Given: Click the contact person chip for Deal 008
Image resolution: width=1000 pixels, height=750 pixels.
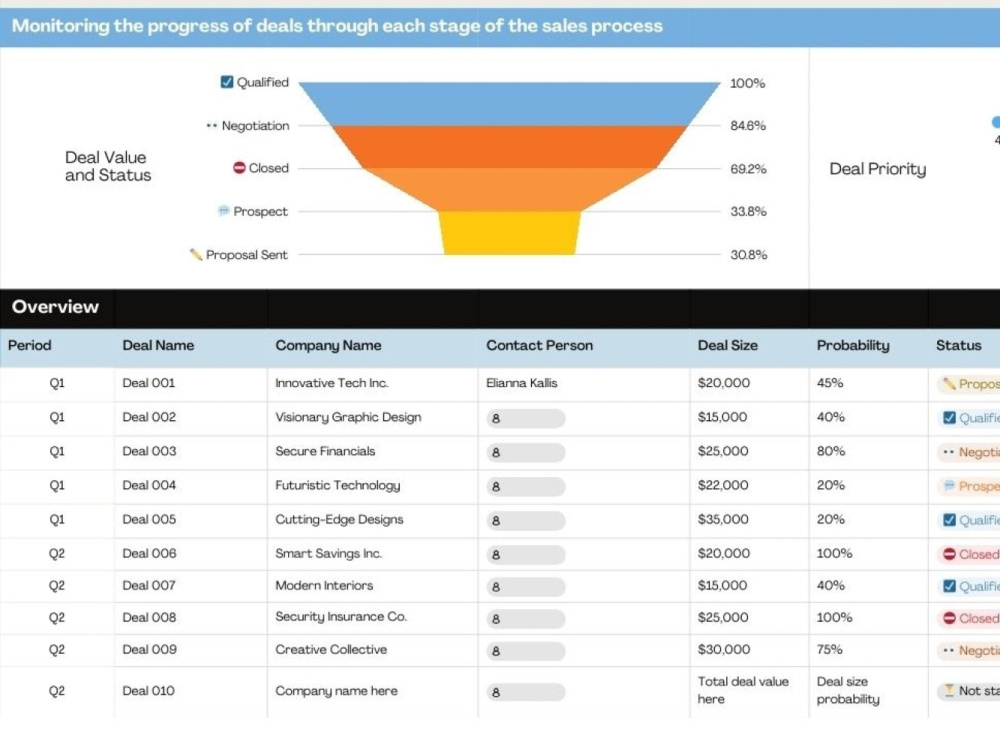Looking at the screenshot, I should point(526,619).
